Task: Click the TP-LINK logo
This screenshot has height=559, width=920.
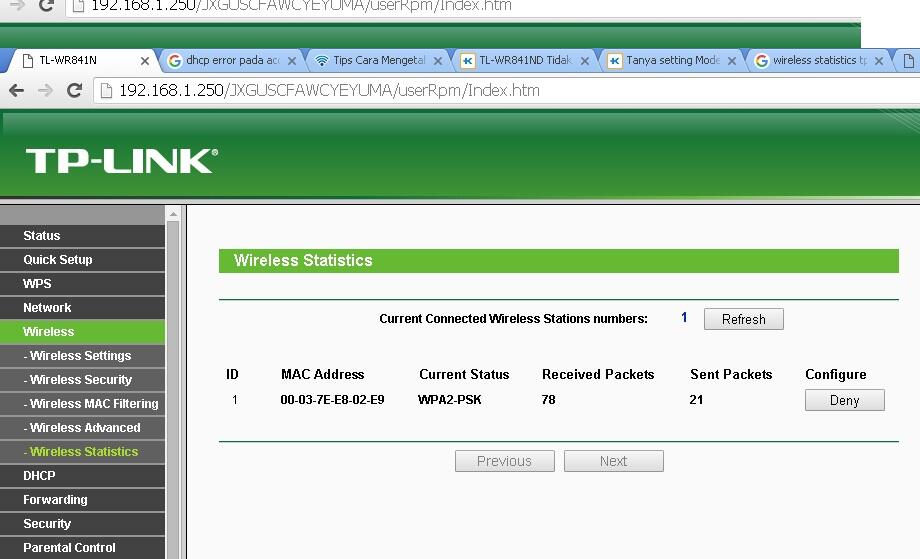Action: pyautogui.click(x=122, y=161)
